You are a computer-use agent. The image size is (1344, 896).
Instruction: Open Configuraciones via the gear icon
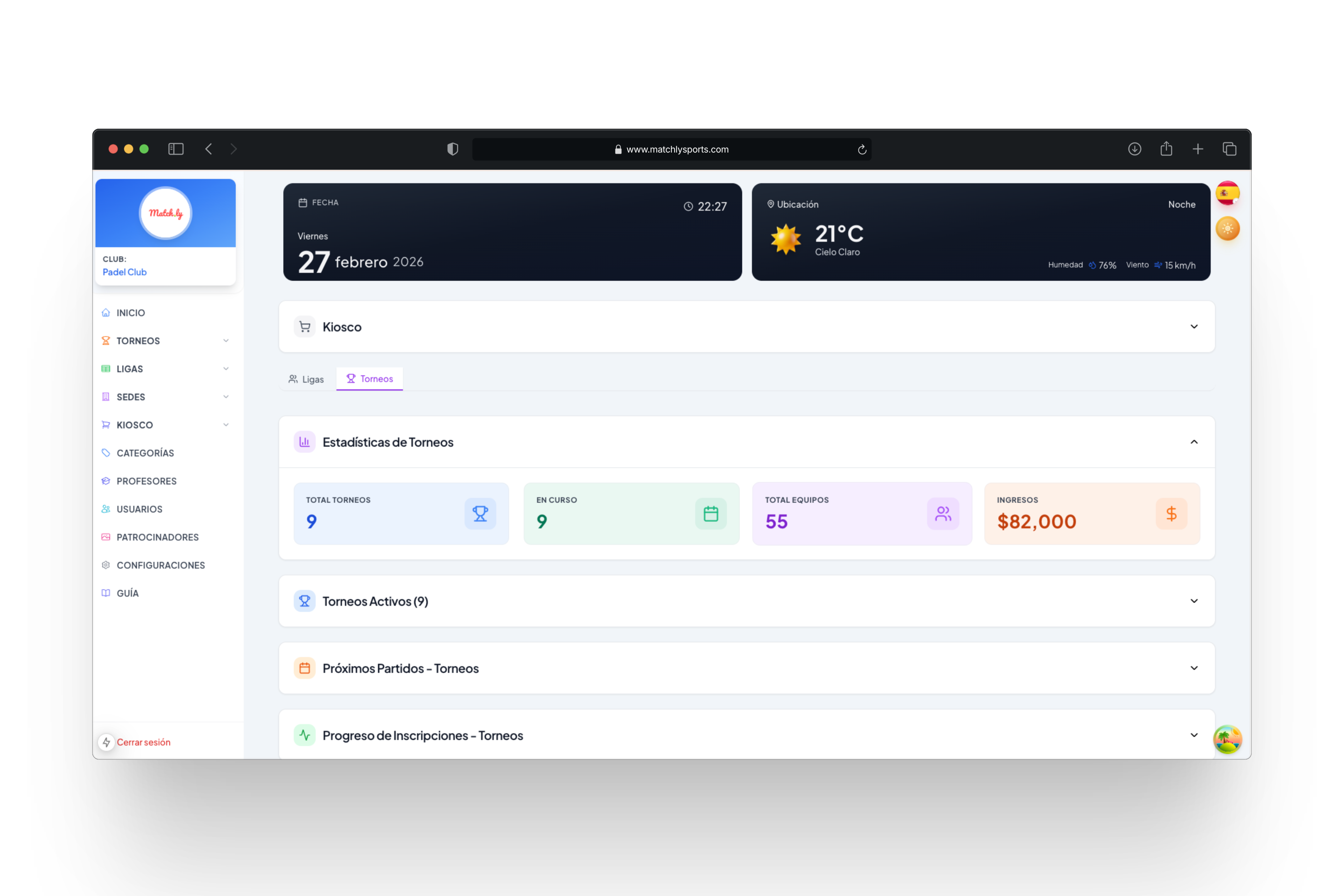(106, 565)
